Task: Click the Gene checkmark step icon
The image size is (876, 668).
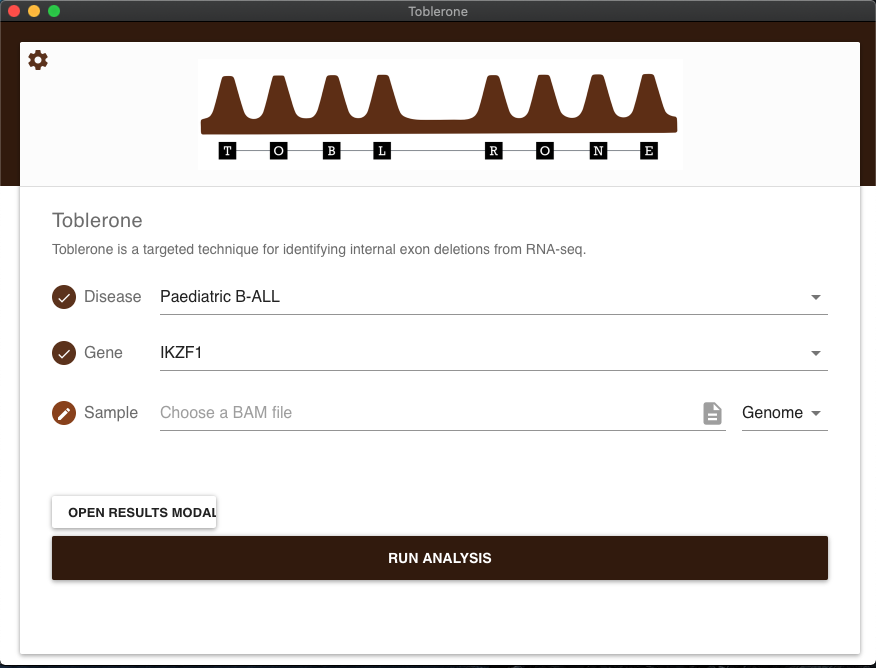Action: click(x=64, y=353)
